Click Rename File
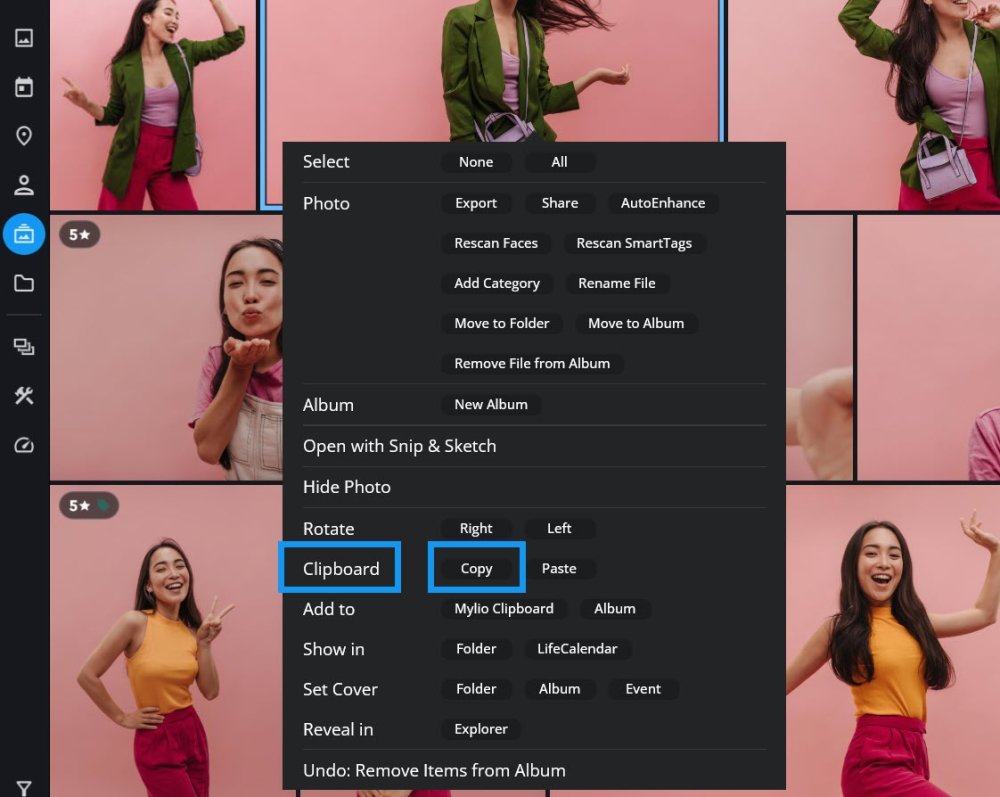The height and width of the screenshot is (797, 1000). click(617, 284)
